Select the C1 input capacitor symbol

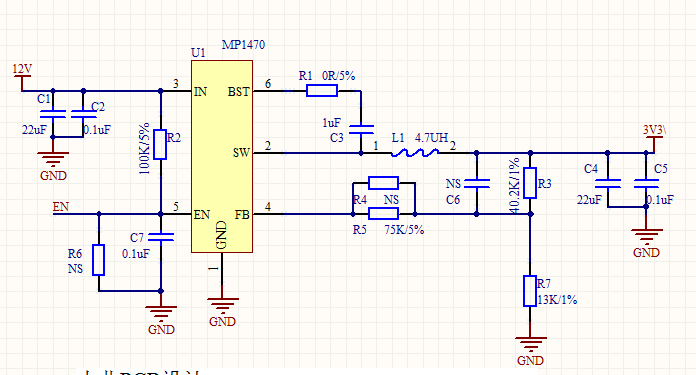coord(53,114)
